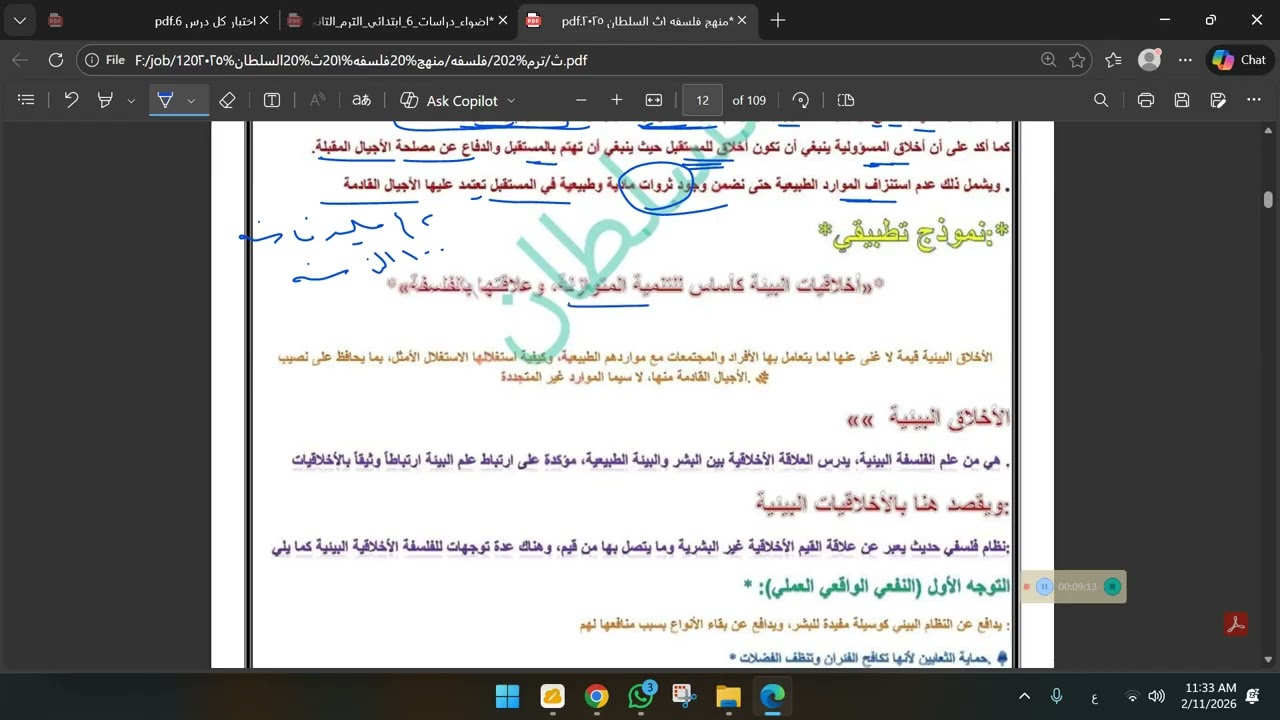Open a new browser tab
The height and width of the screenshot is (720, 1280).
[778, 20]
